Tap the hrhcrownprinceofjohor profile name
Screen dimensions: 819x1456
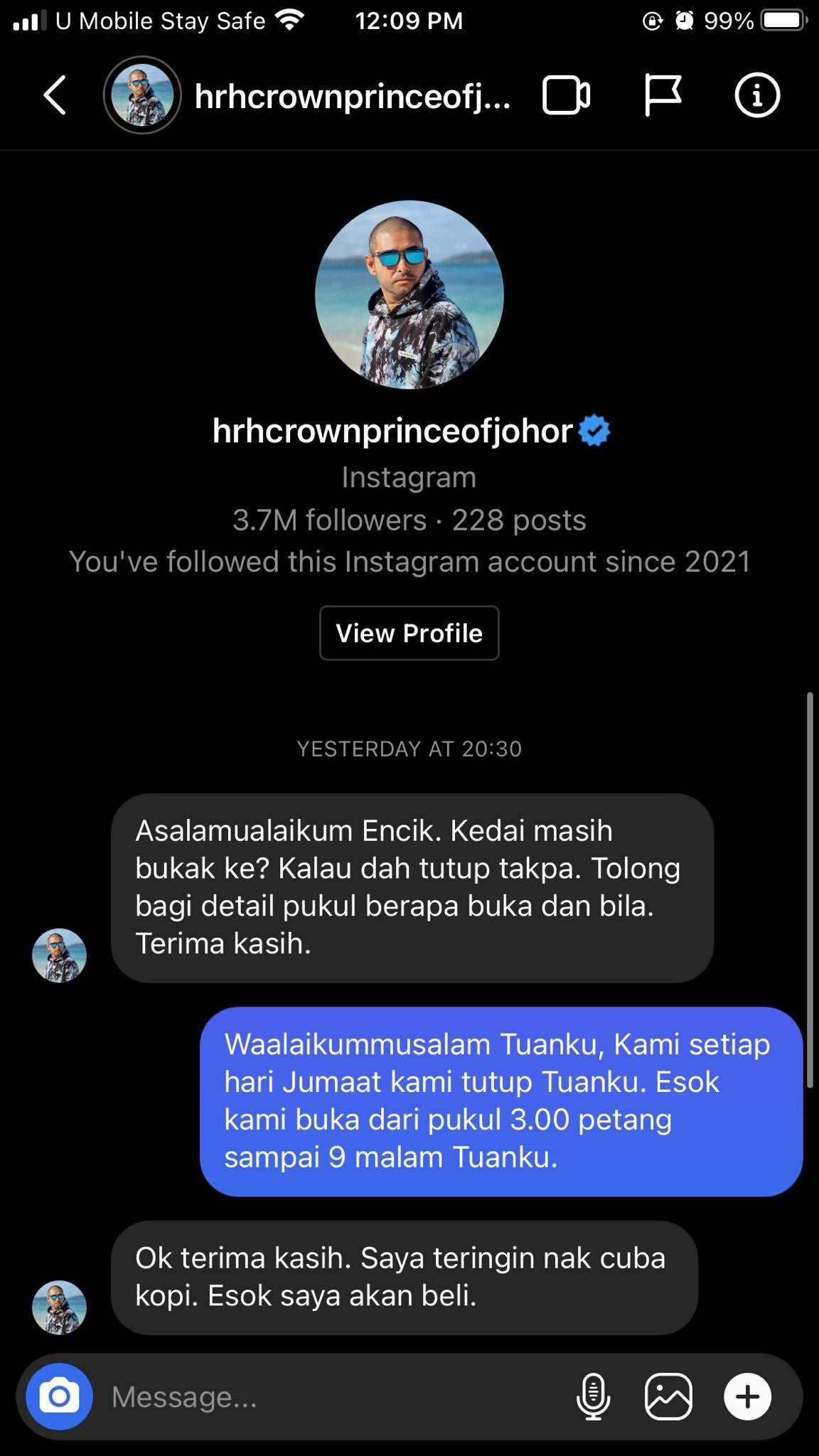[392, 431]
